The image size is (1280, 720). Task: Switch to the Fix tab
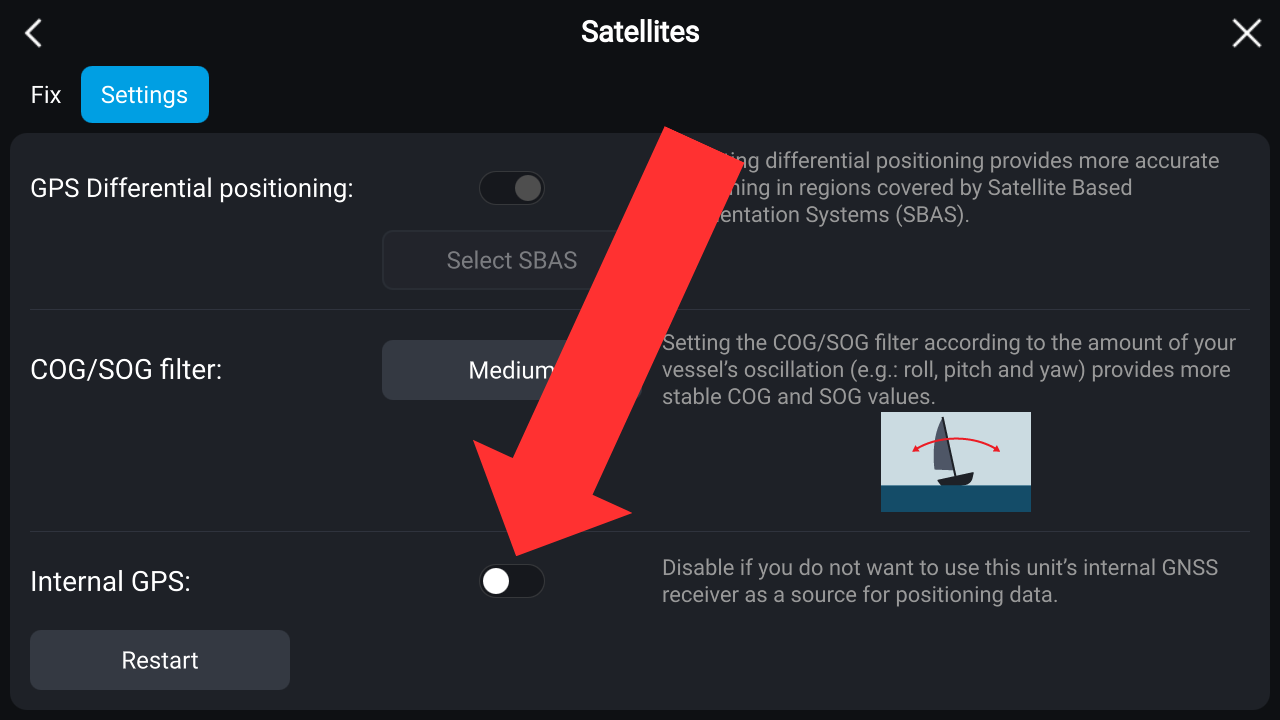[x=46, y=95]
